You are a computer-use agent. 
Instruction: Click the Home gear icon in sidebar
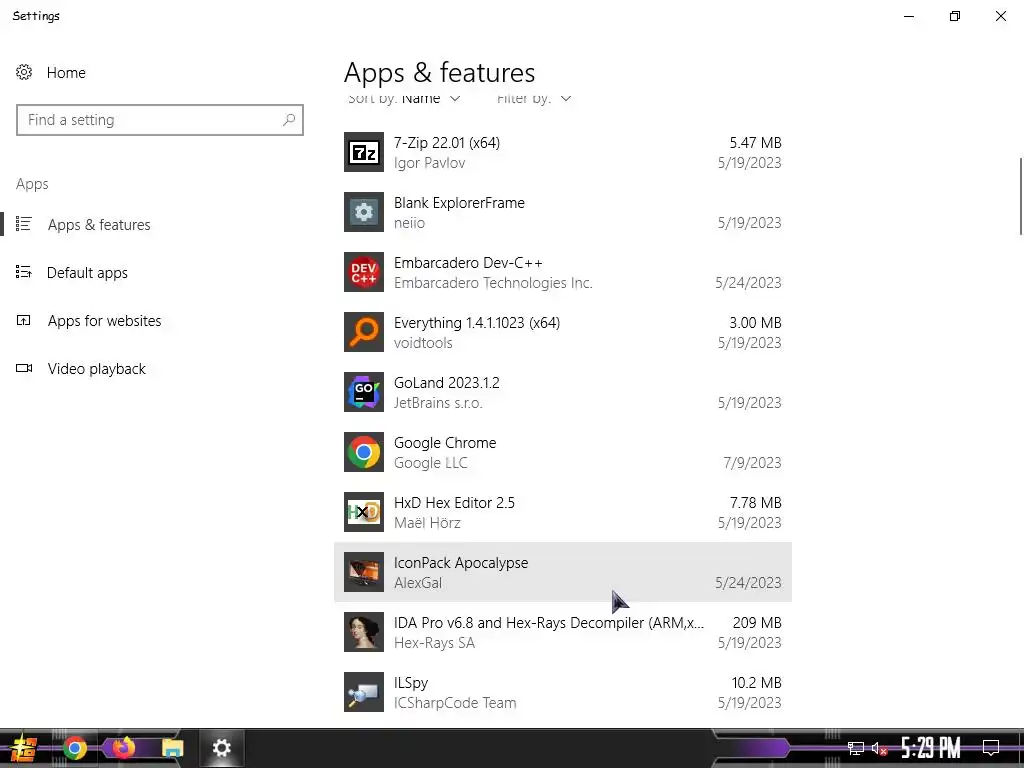pyautogui.click(x=24, y=72)
